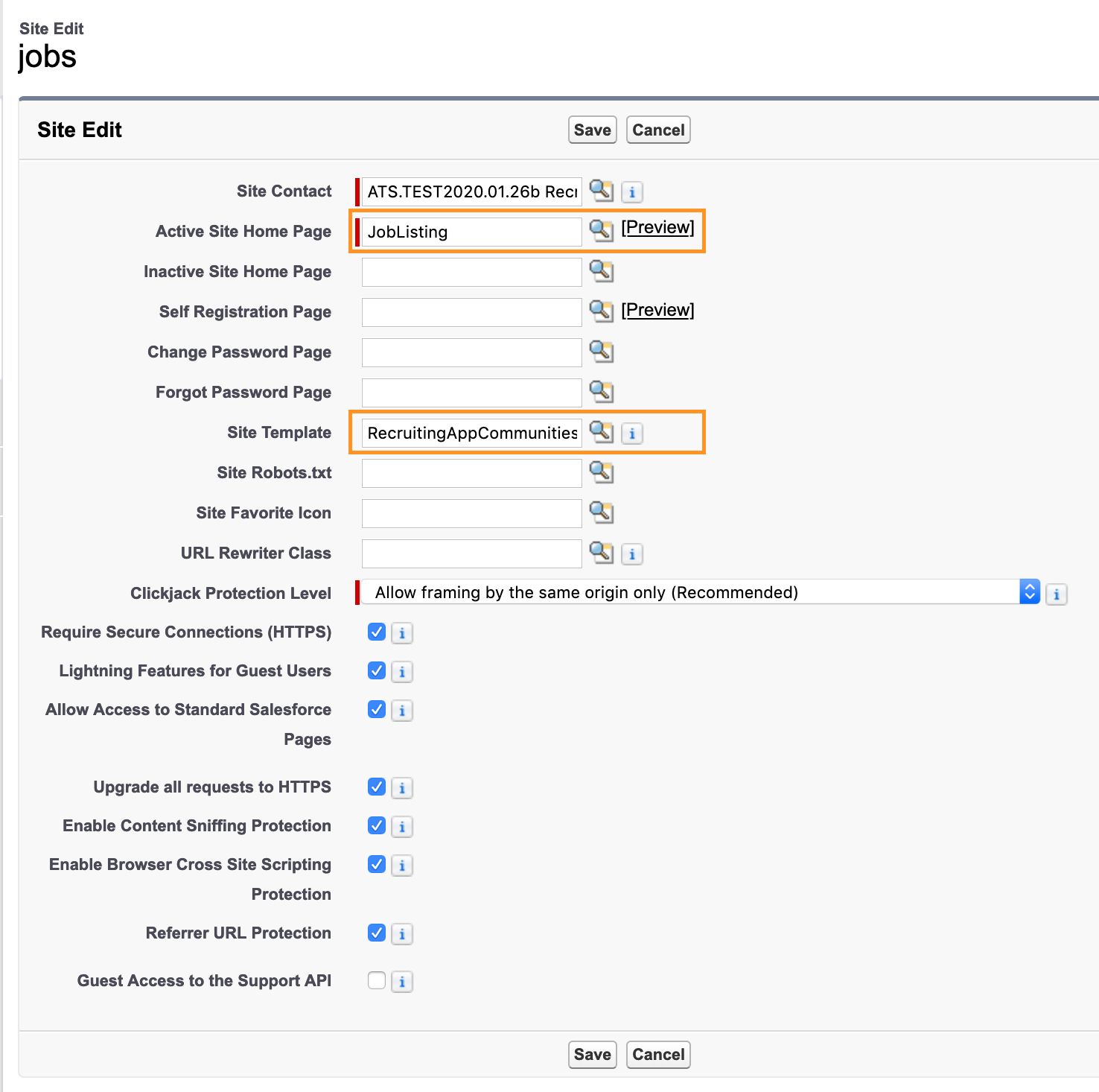The width and height of the screenshot is (1099, 1092).
Task: Show info help for Referrer URL Protection
Action: pyautogui.click(x=402, y=934)
